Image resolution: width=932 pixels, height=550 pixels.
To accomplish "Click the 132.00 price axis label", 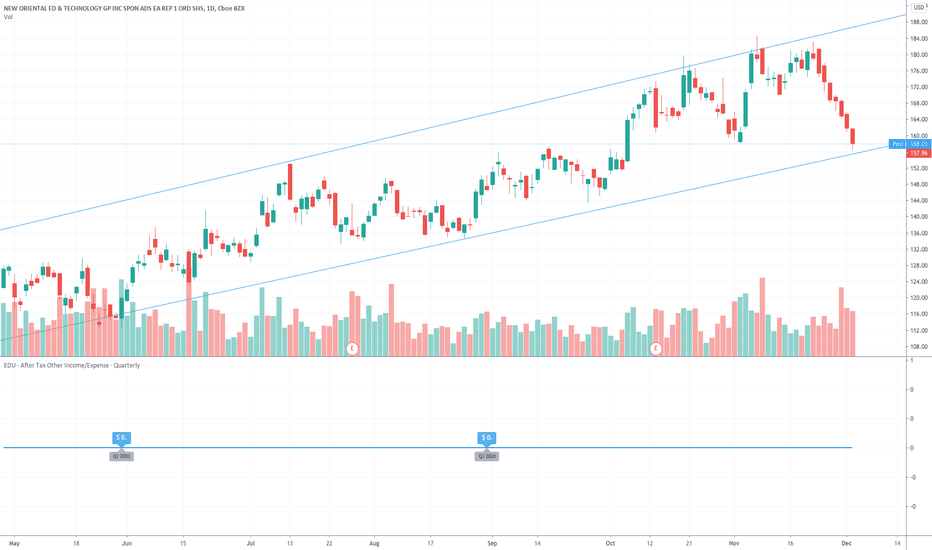I will click(x=919, y=249).
